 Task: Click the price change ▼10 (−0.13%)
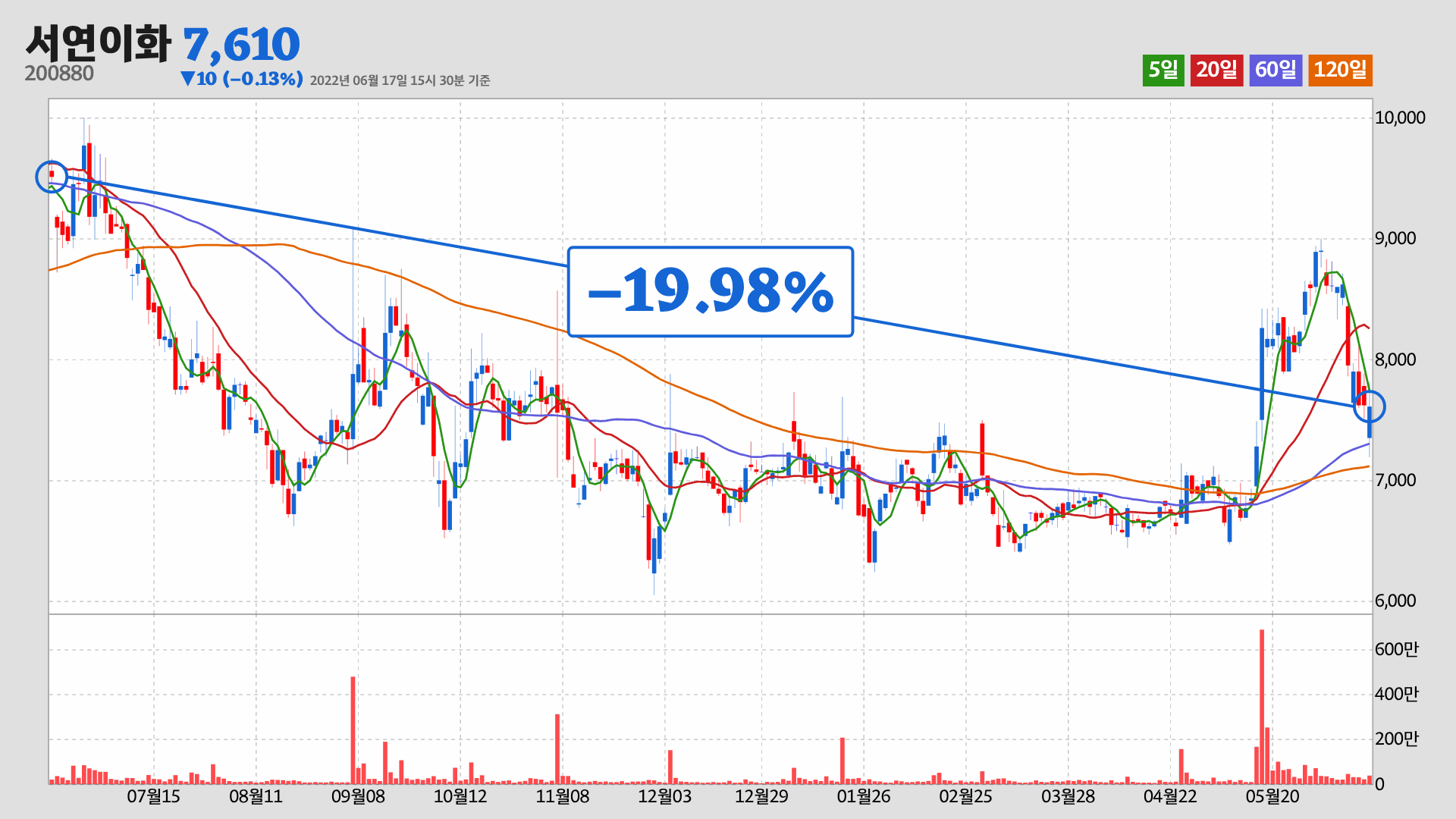pyautogui.click(x=242, y=79)
